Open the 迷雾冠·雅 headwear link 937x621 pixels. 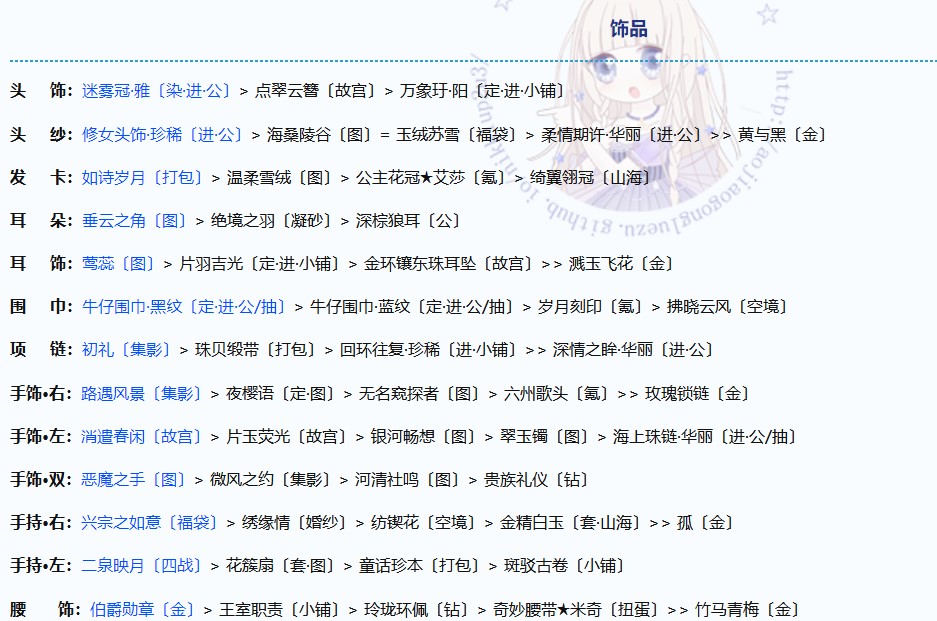158,91
